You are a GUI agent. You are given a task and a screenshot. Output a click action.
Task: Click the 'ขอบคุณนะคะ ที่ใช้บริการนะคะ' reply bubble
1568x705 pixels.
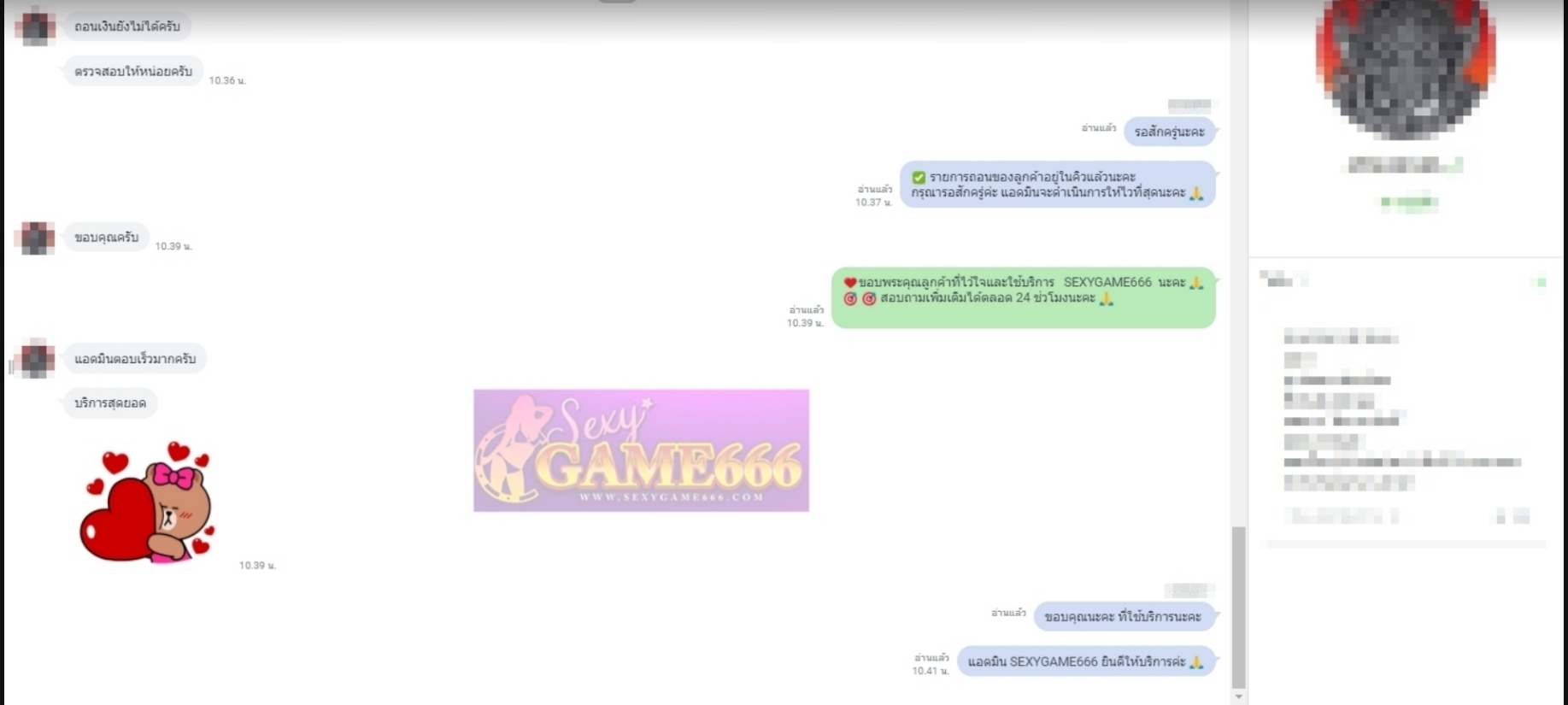[x=1123, y=616]
